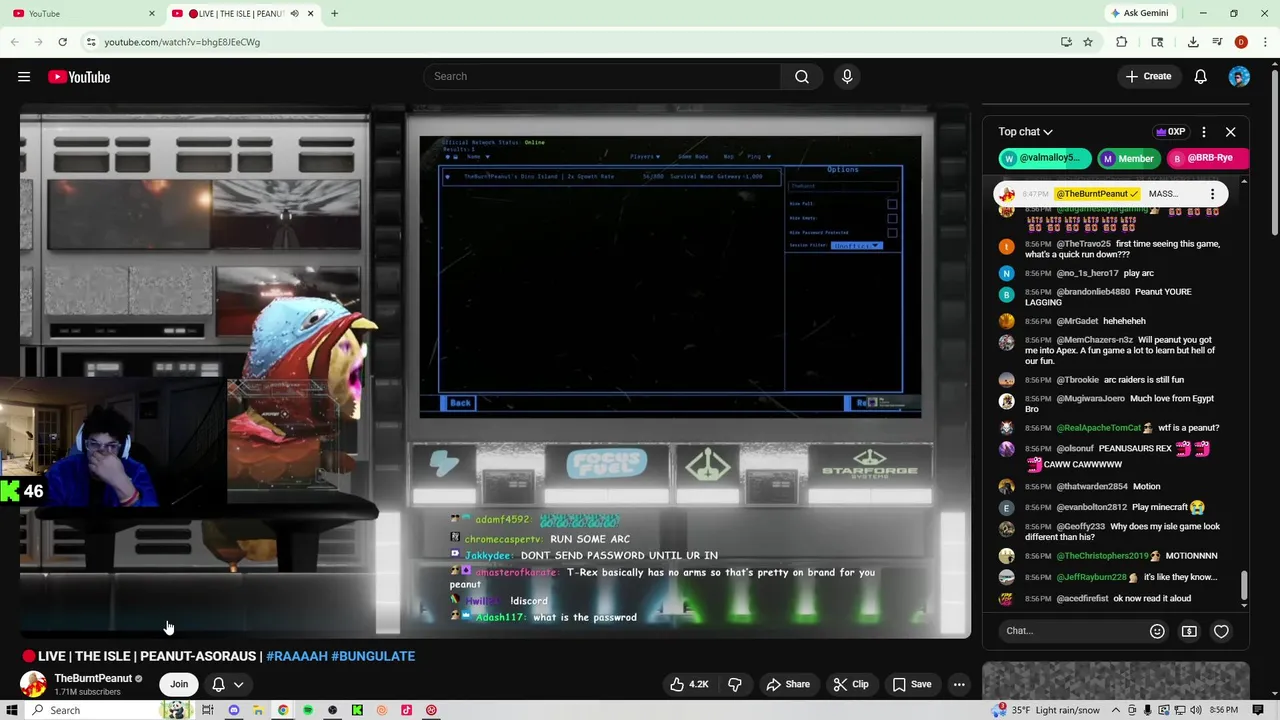
Task: Bookmark this page with the star
Action: point(1088,42)
